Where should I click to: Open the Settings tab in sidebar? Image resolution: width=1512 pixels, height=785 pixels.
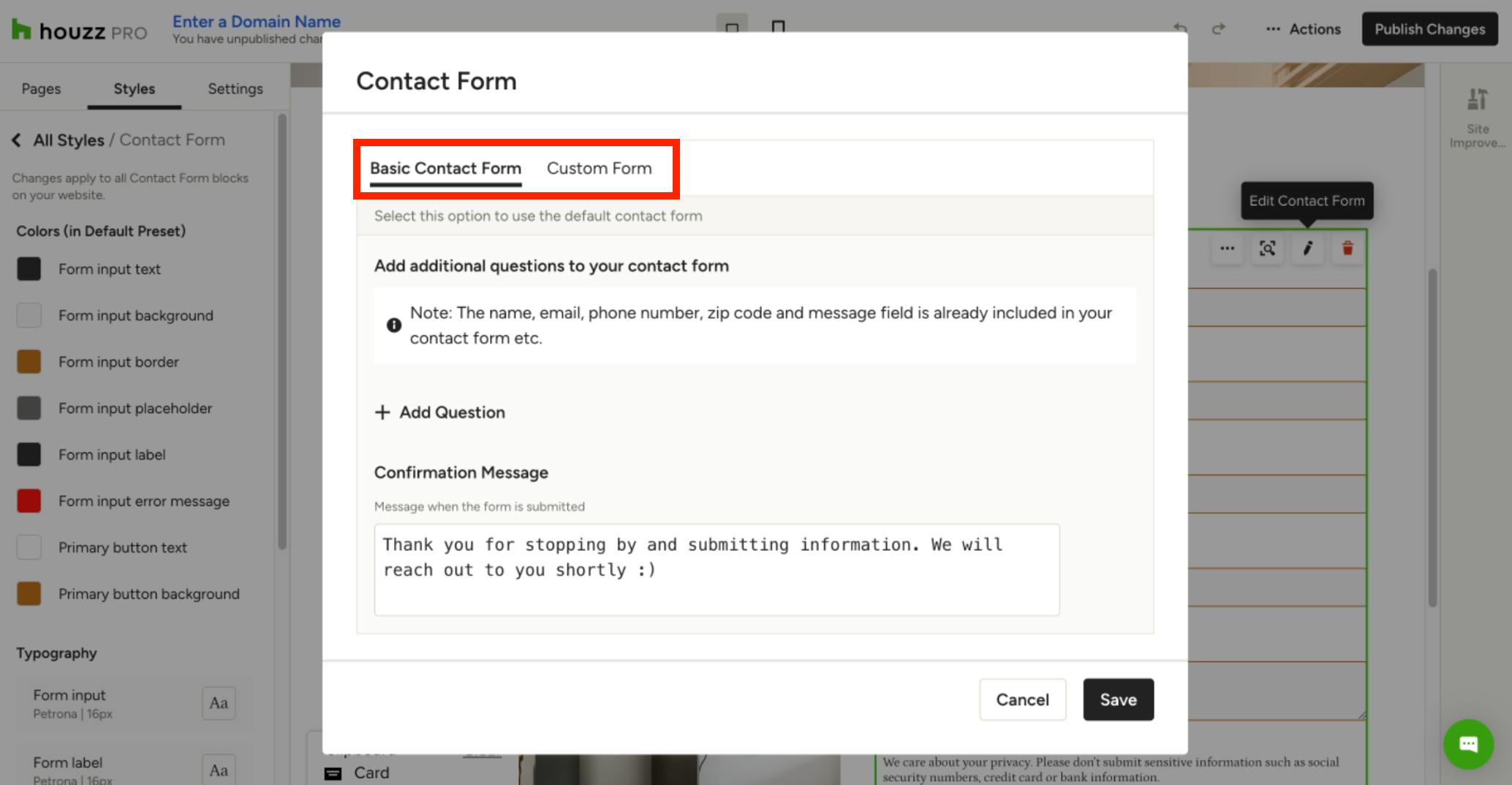235,88
